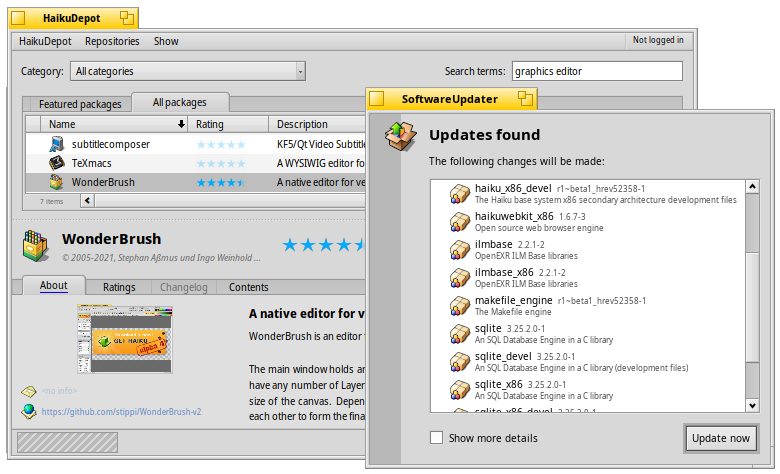Click the WonderBrush screenshot thumbnail
780x474 pixels.
pos(125,339)
